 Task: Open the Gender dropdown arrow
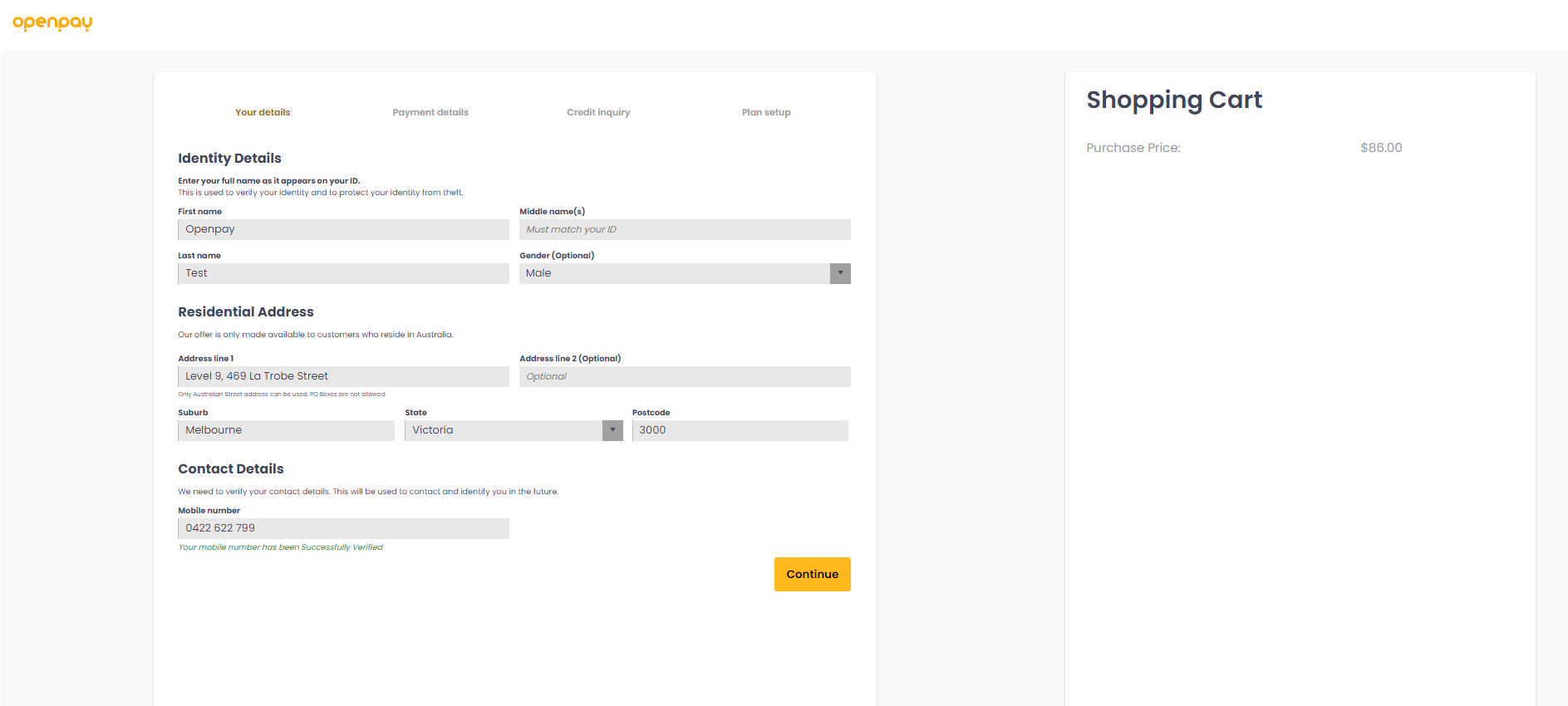pos(839,273)
